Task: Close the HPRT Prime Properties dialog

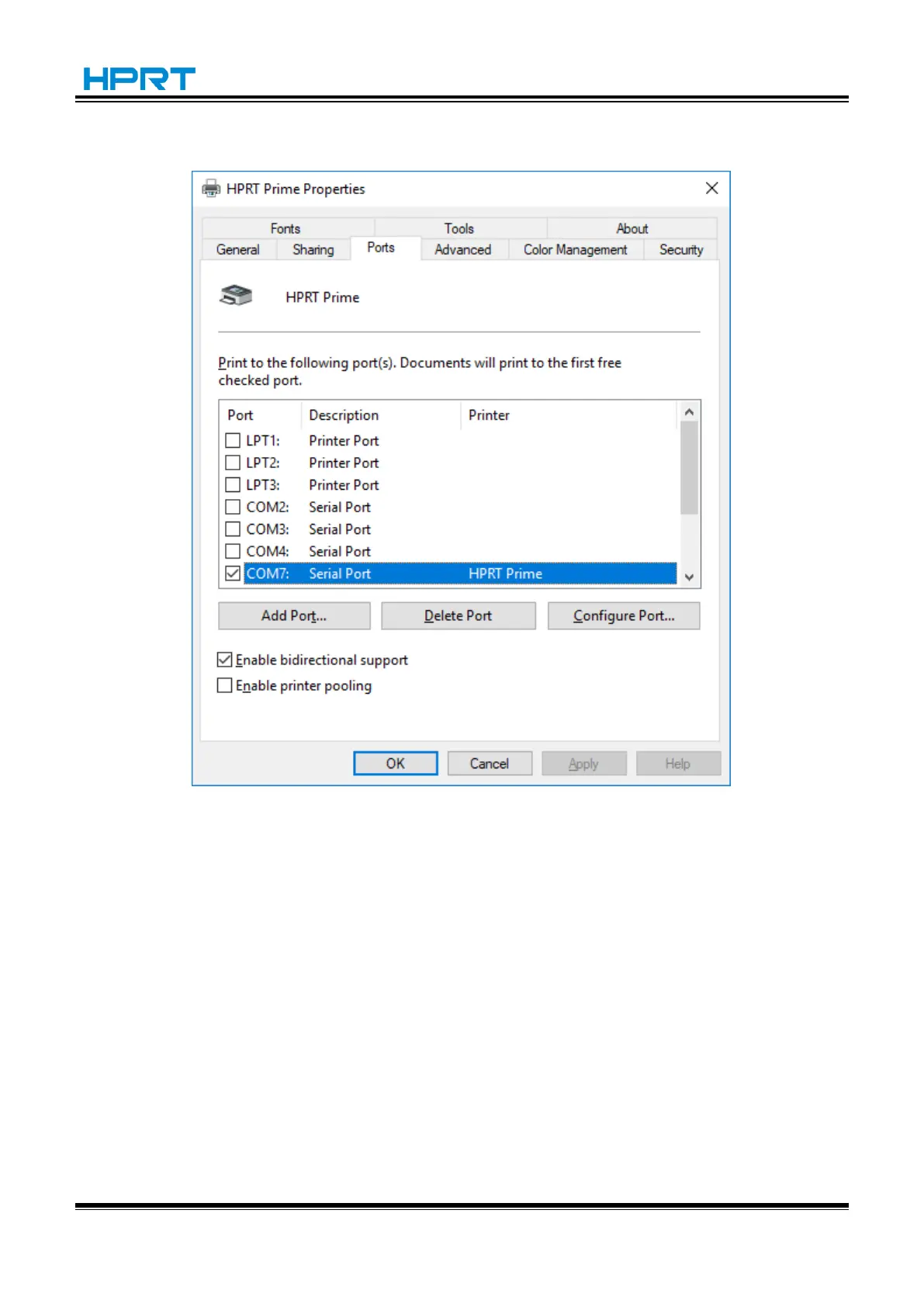Action: click(x=711, y=188)
